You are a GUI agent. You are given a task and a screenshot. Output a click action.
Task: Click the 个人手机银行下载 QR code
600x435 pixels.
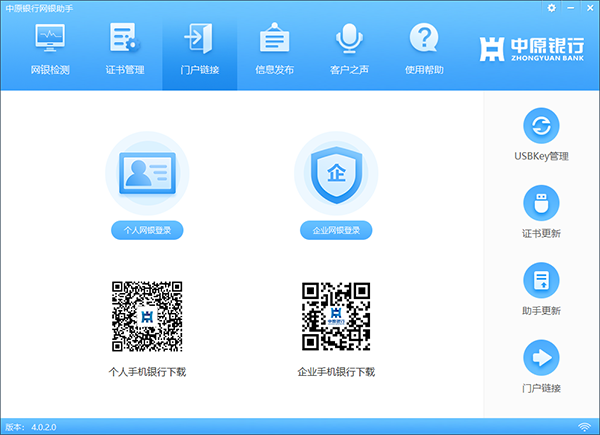147,316
